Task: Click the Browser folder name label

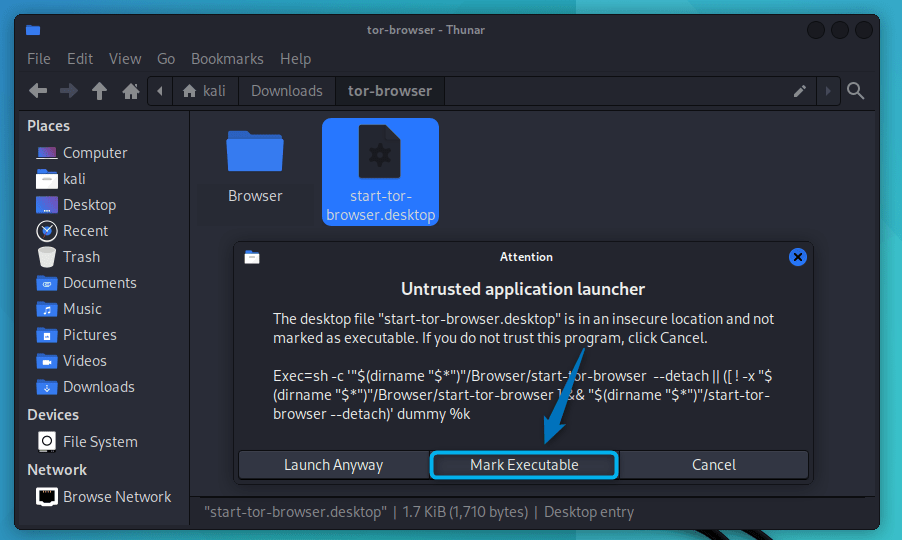Action: point(255,196)
